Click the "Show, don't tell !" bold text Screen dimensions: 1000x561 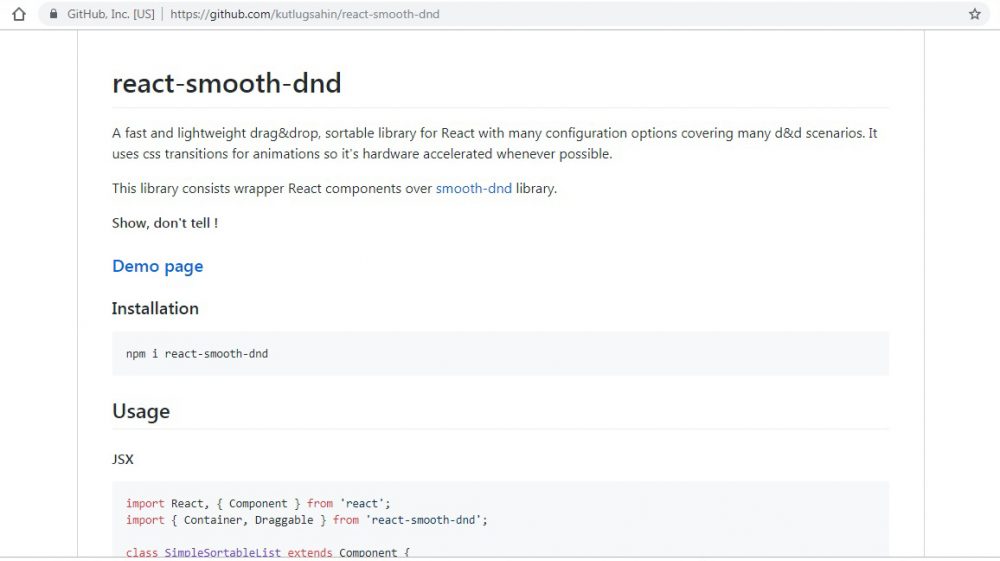tap(165, 222)
